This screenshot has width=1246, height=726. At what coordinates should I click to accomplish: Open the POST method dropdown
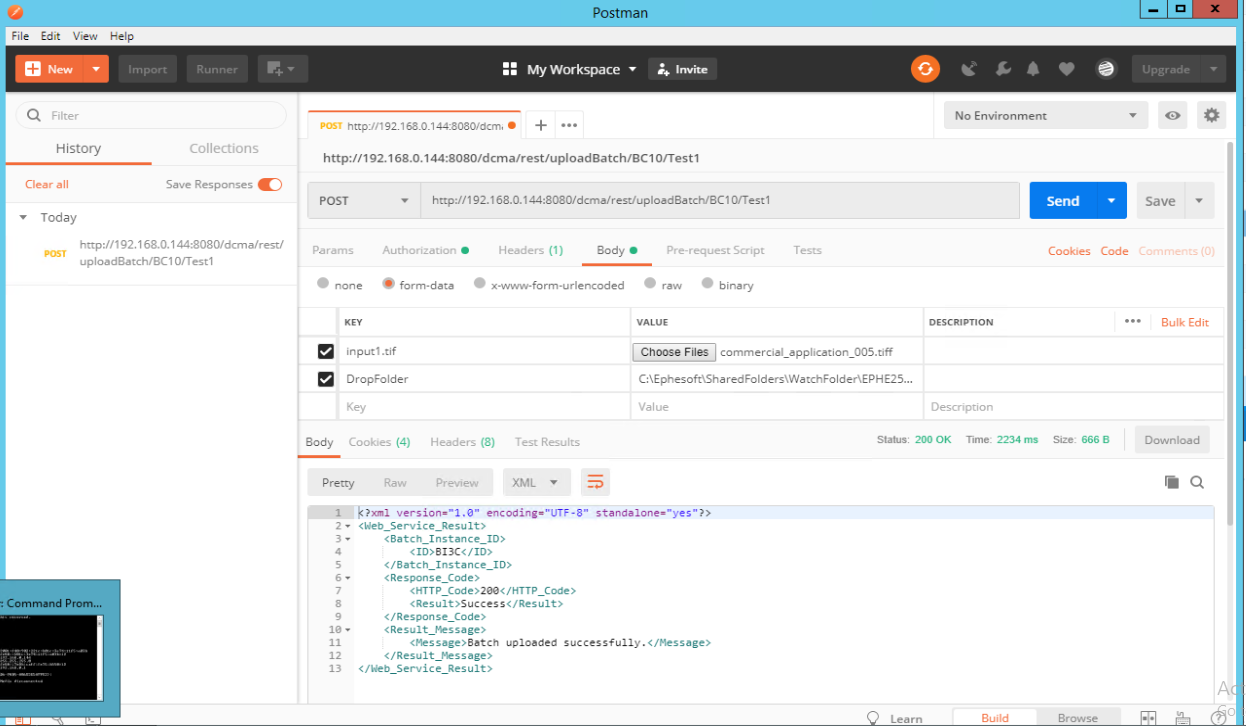(x=364, y=200)
